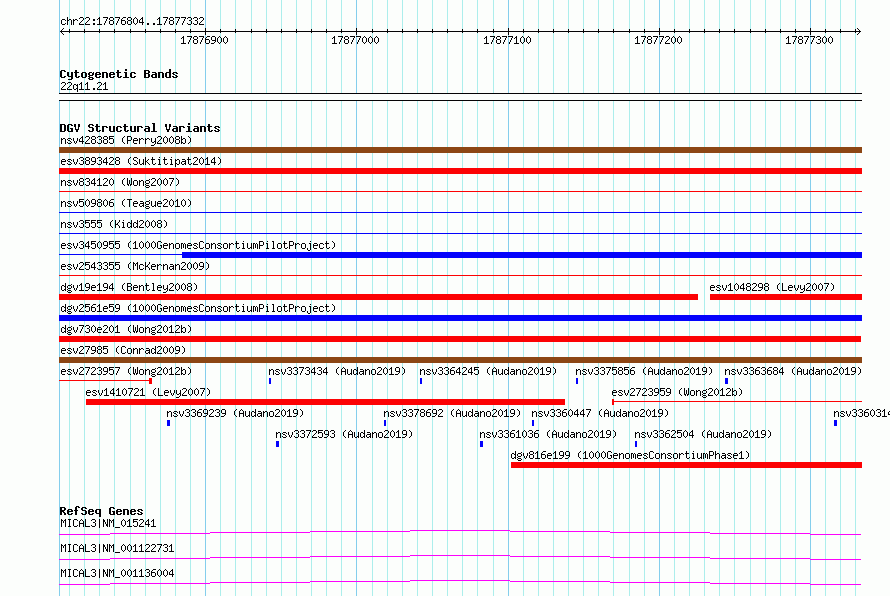Click the 22q11.21 band label
The image size is (890, 596).
pos(84,86)
